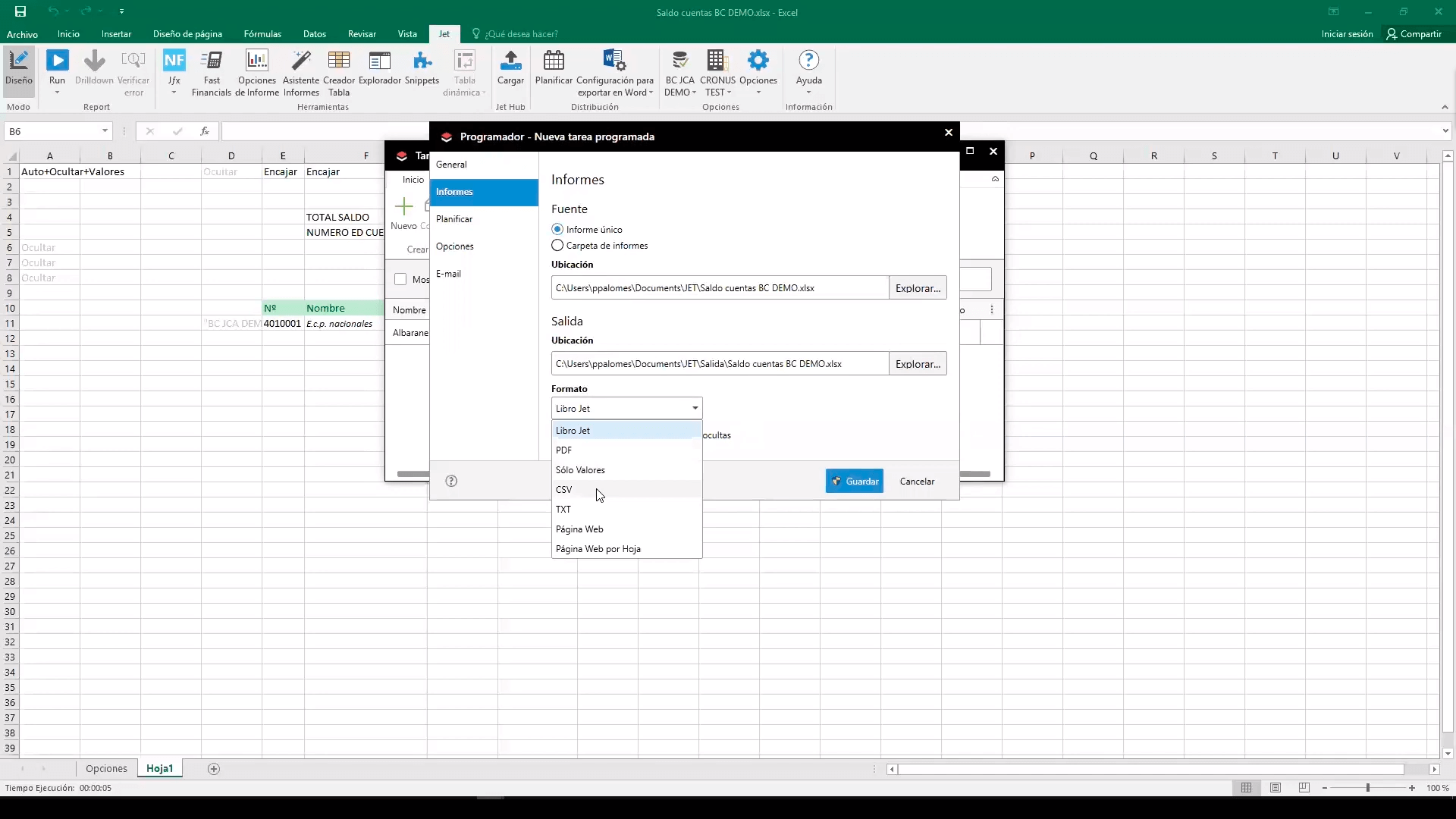Click the Guardar button
This screenshot has width=1456, height=819.
(854, 482)
